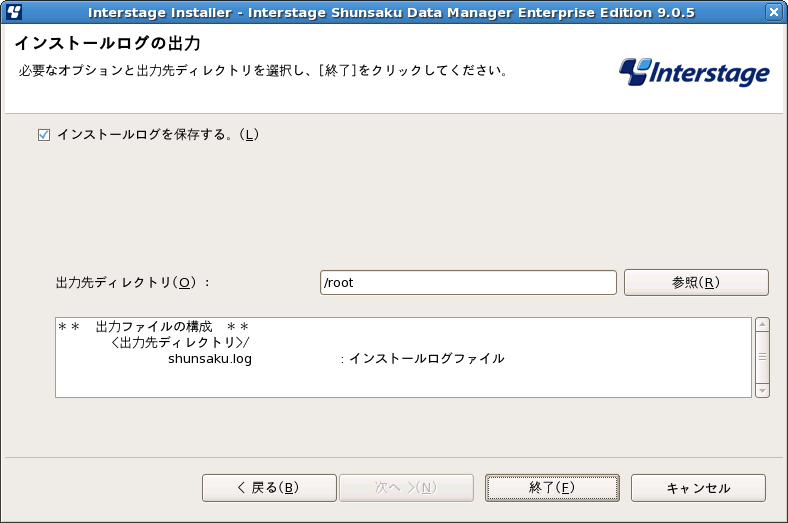Cancel using the キャンセル button
The height and width of the screenshot is (523, 788).
tap(698, 488)
